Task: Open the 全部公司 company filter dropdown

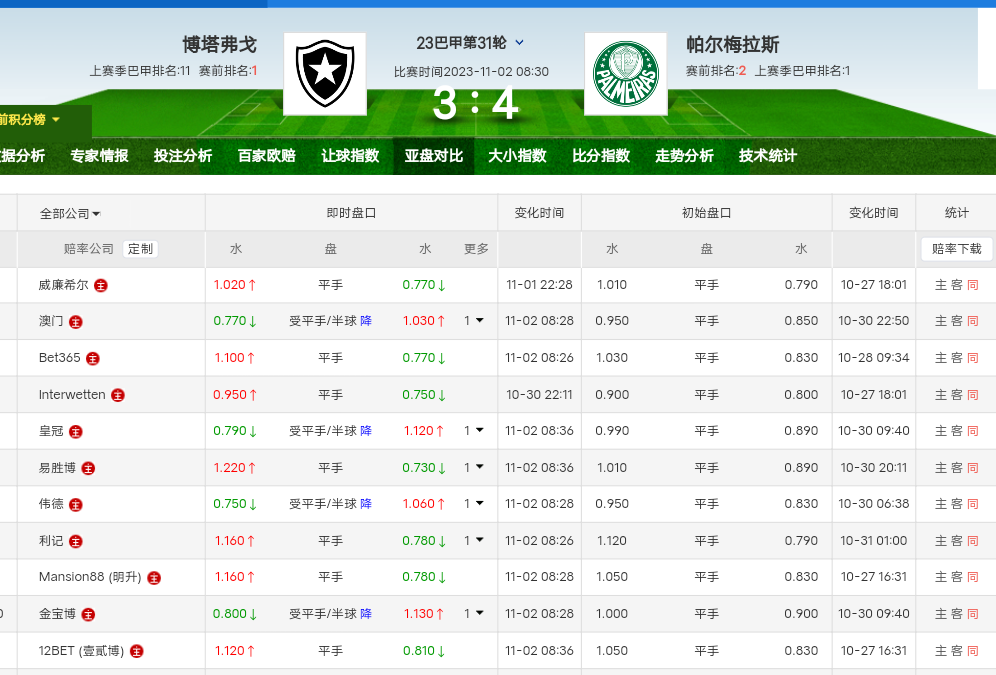Action: point(70,213)
